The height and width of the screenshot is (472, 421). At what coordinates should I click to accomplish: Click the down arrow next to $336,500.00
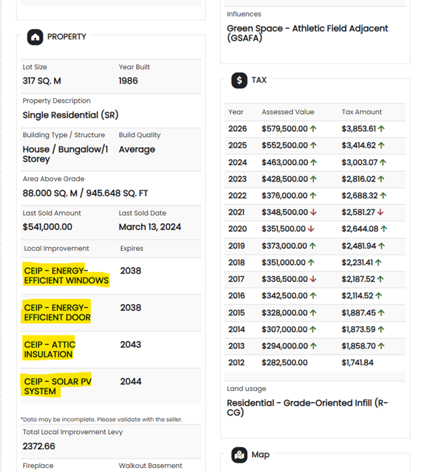pyautogui.click(x=313, y=279)
